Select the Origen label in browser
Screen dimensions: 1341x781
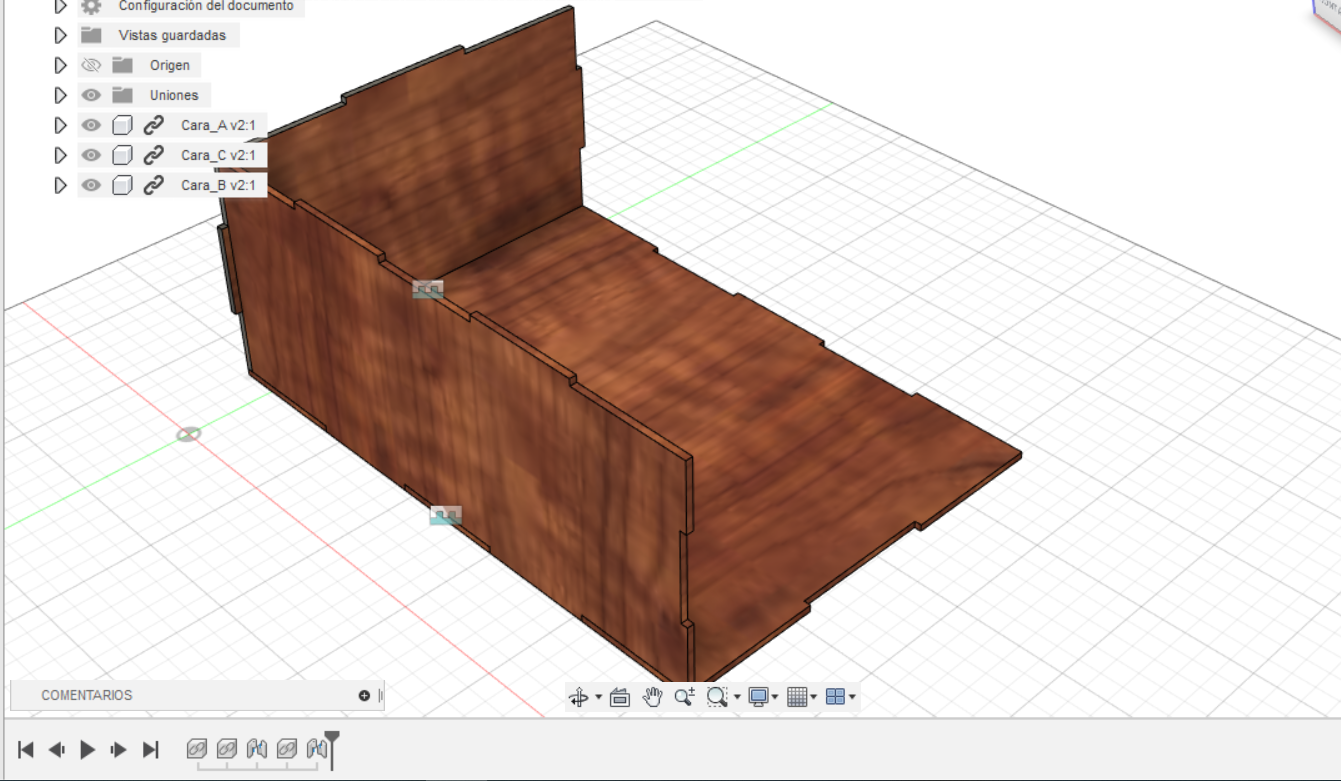[x=170, y=65]
